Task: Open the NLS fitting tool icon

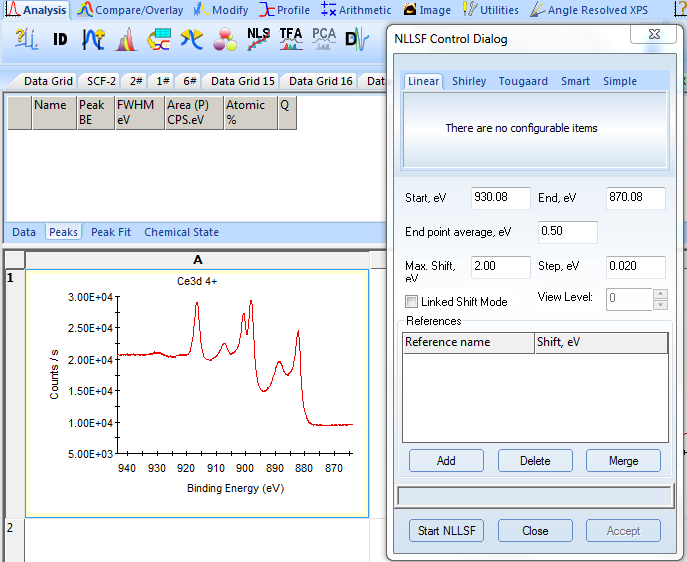Action: [258, 40]
